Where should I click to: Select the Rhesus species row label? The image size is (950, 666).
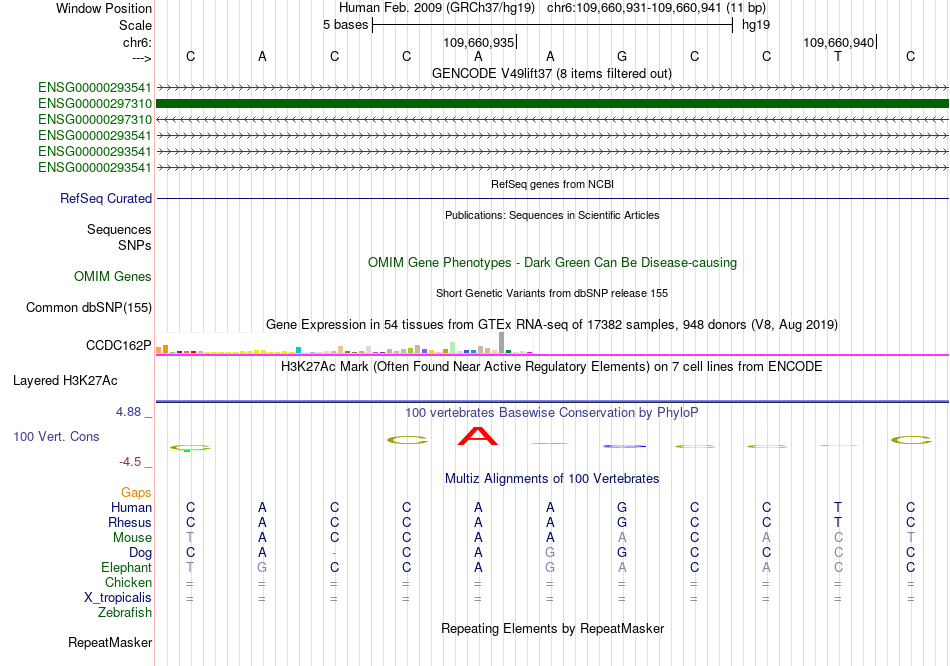point(130,522)
